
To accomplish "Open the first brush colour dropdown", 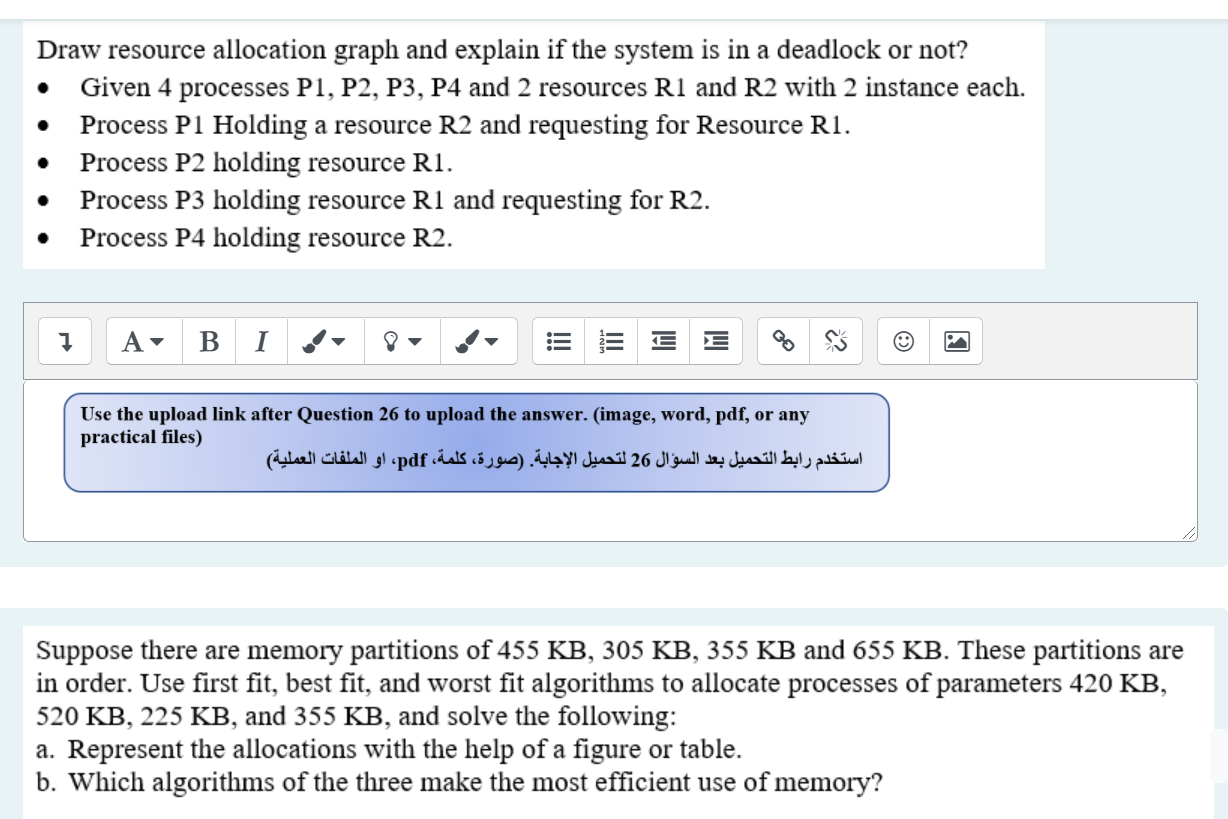I will click(325, 341).
